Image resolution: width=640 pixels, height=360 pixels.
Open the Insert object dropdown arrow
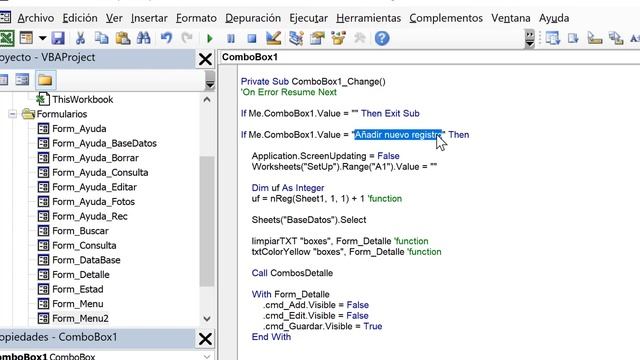(42, 38)
